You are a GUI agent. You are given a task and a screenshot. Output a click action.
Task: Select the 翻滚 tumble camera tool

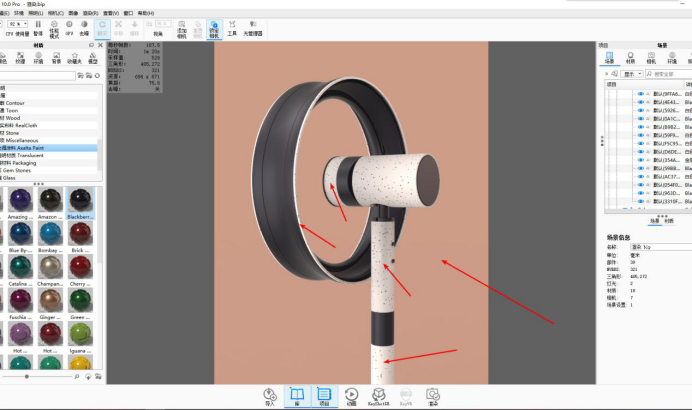click(102, 28)
